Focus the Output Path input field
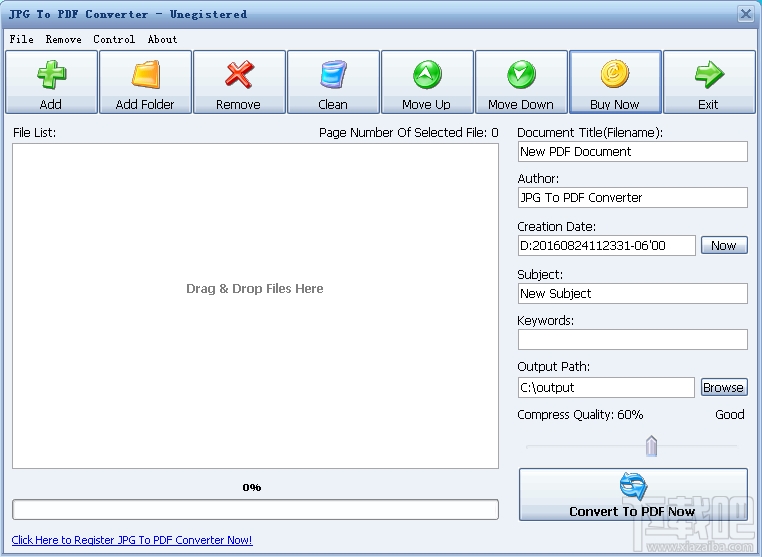762x557 pixels. 606,387
